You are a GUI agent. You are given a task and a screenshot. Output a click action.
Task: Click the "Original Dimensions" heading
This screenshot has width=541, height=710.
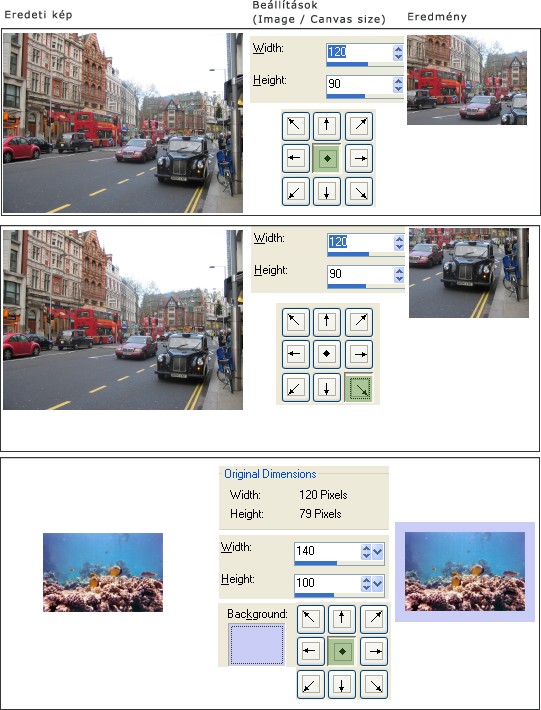[270, 474]
